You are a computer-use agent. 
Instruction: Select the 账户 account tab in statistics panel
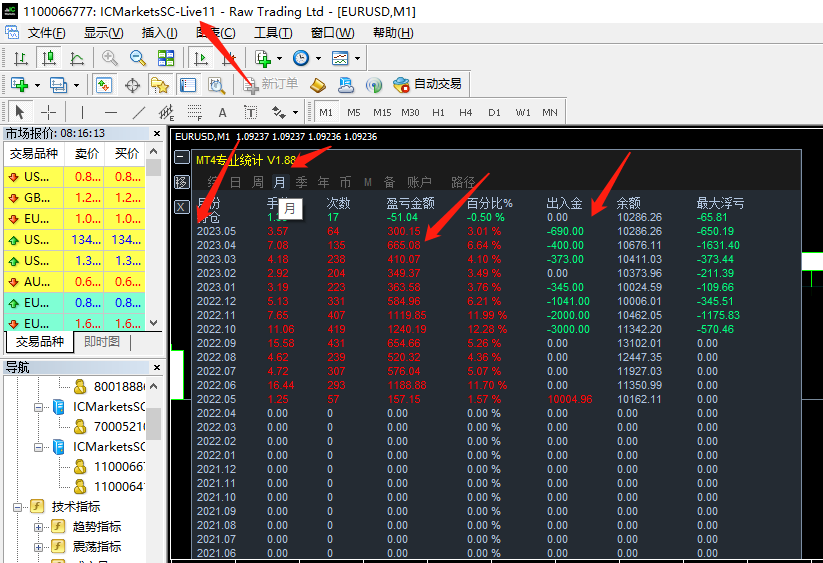point(419,182)
